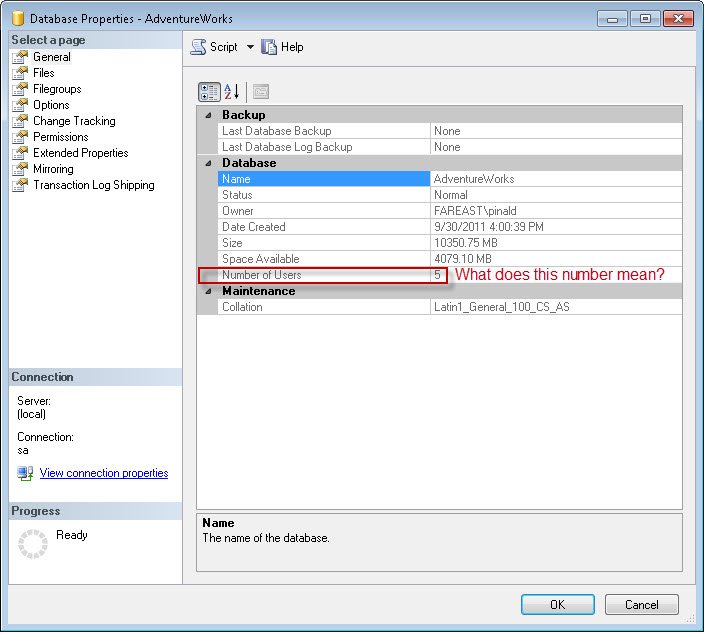Click the Help book icon

[x=269, y=47]
